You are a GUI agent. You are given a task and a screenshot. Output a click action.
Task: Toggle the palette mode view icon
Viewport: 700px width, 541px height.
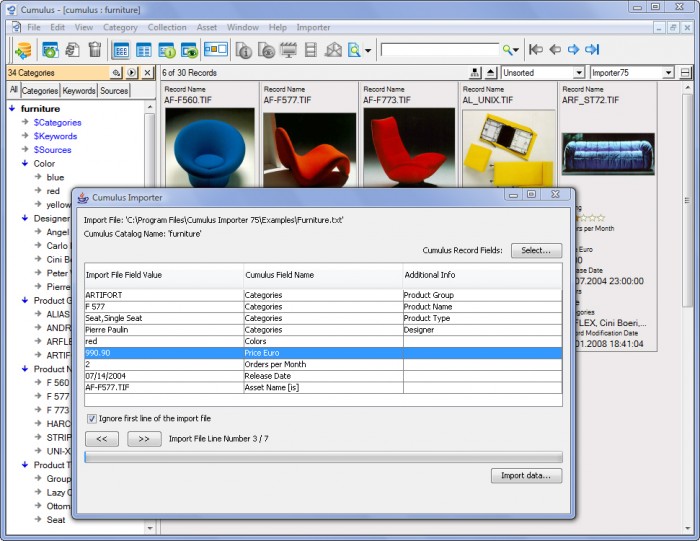click(216, 49)
